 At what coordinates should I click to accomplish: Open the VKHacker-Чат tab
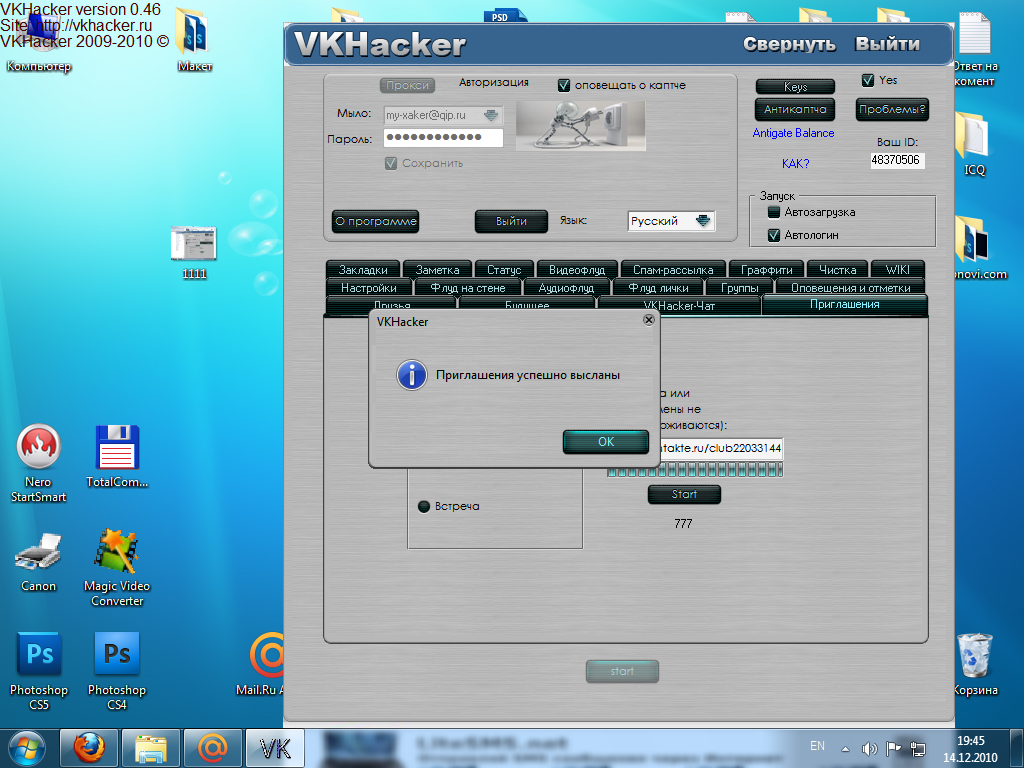pos(679,306)
